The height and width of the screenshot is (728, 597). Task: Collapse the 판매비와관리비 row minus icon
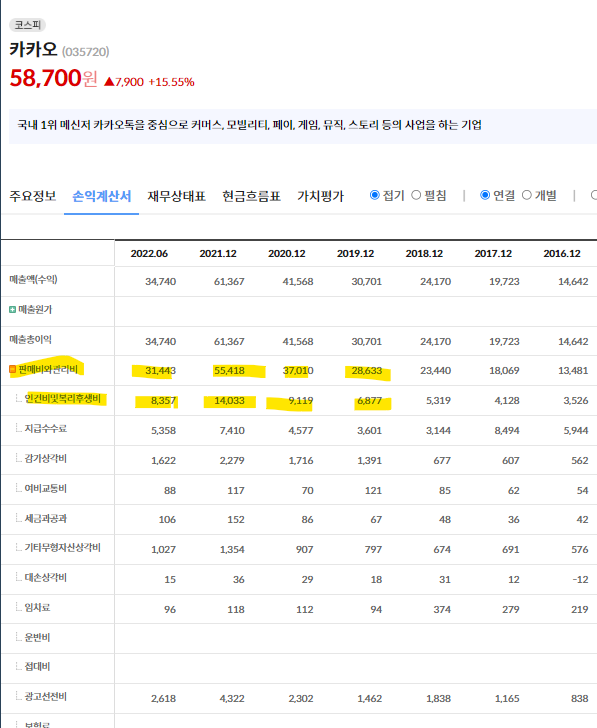[13, 370]
